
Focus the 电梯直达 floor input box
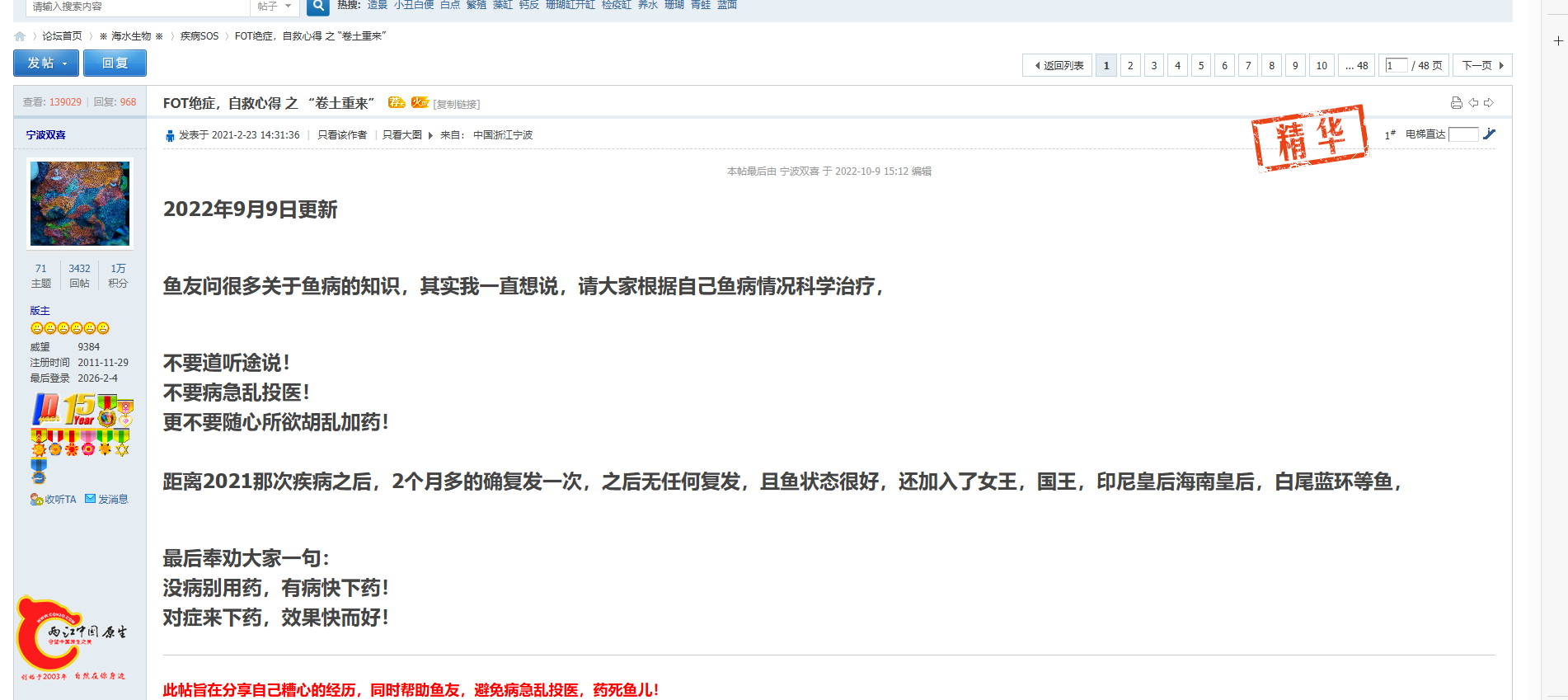1463,134
